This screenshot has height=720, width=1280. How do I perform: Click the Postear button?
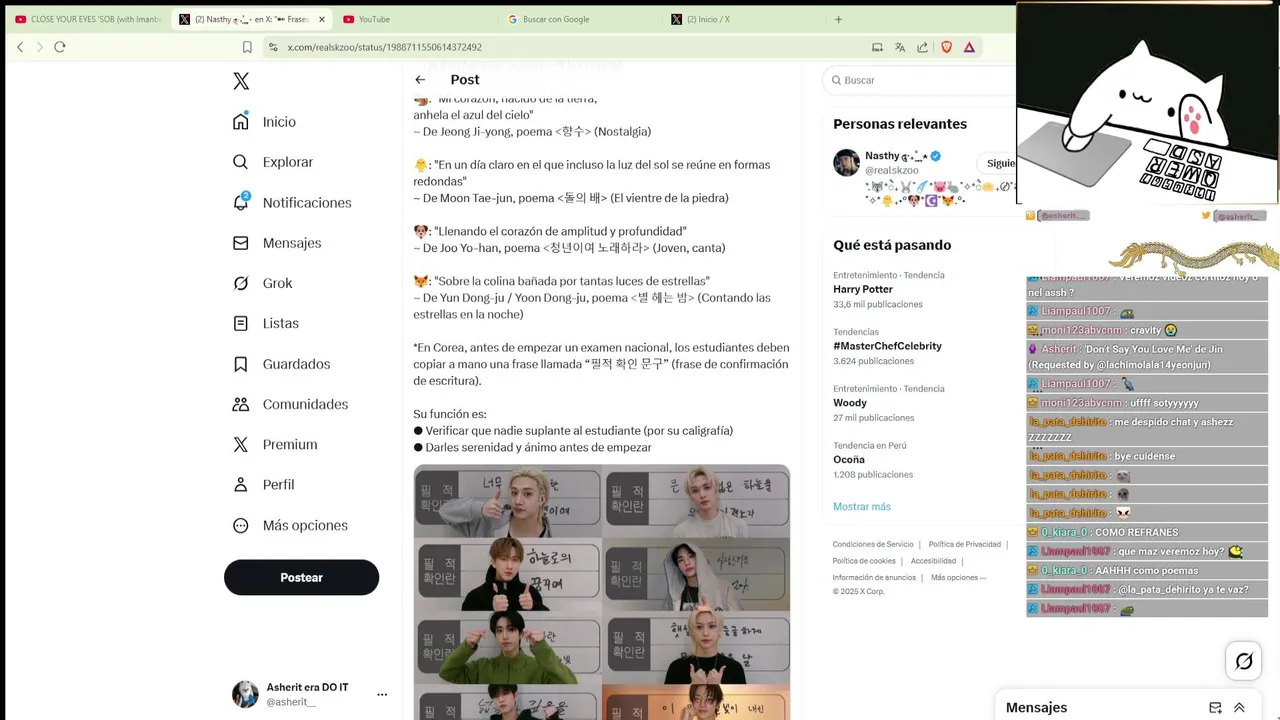pyautogui.click(x=301, y=577)
